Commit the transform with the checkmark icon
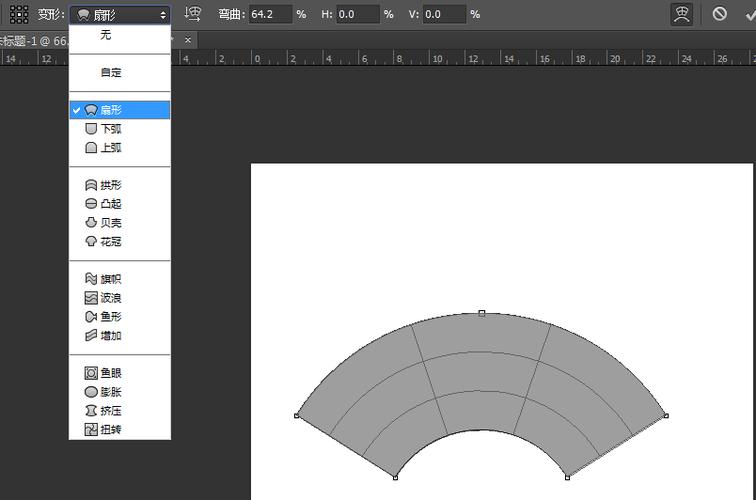The image size is (756, 500). tap(749, 14)
